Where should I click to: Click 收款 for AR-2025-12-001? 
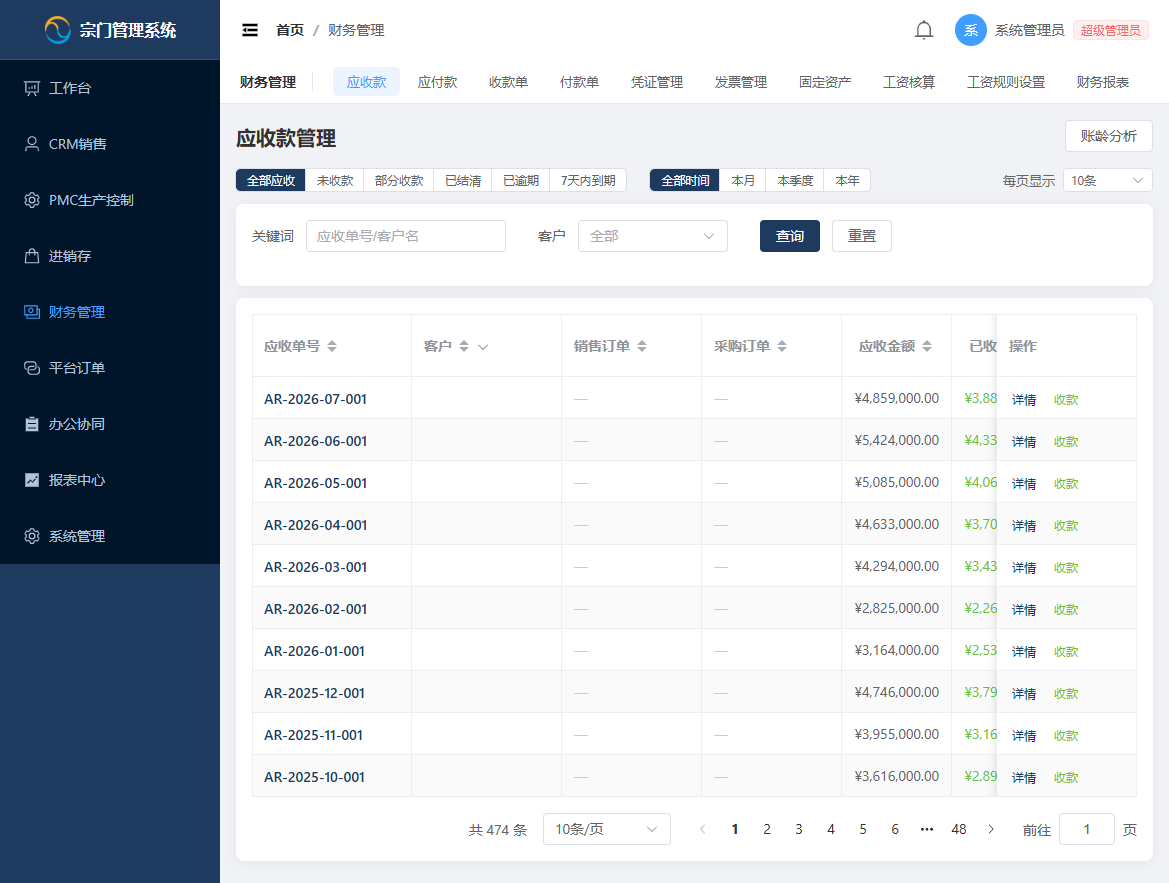click(x=1066, y=694)
